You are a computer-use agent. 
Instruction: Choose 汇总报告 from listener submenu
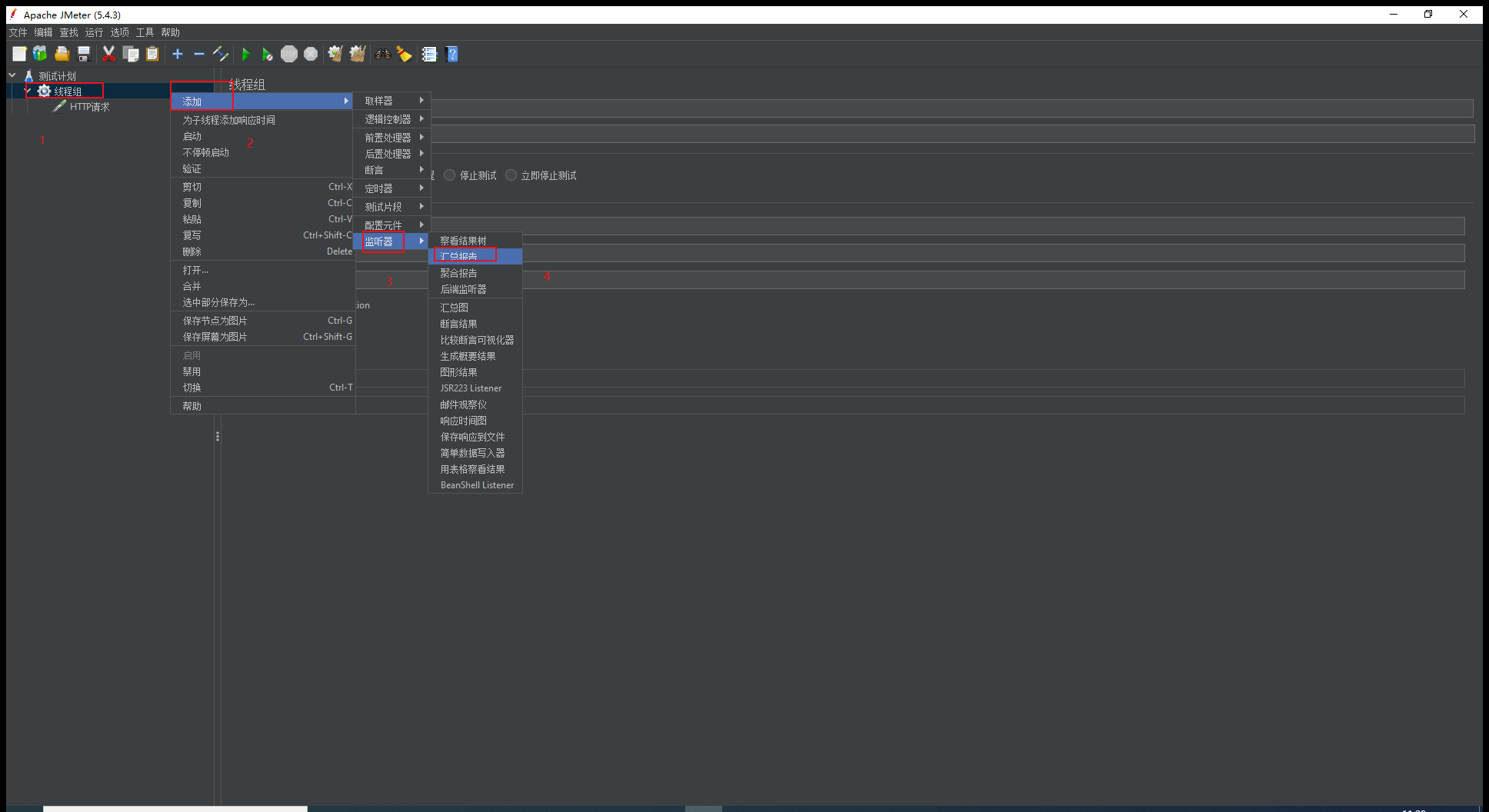(x=475, y=256)
